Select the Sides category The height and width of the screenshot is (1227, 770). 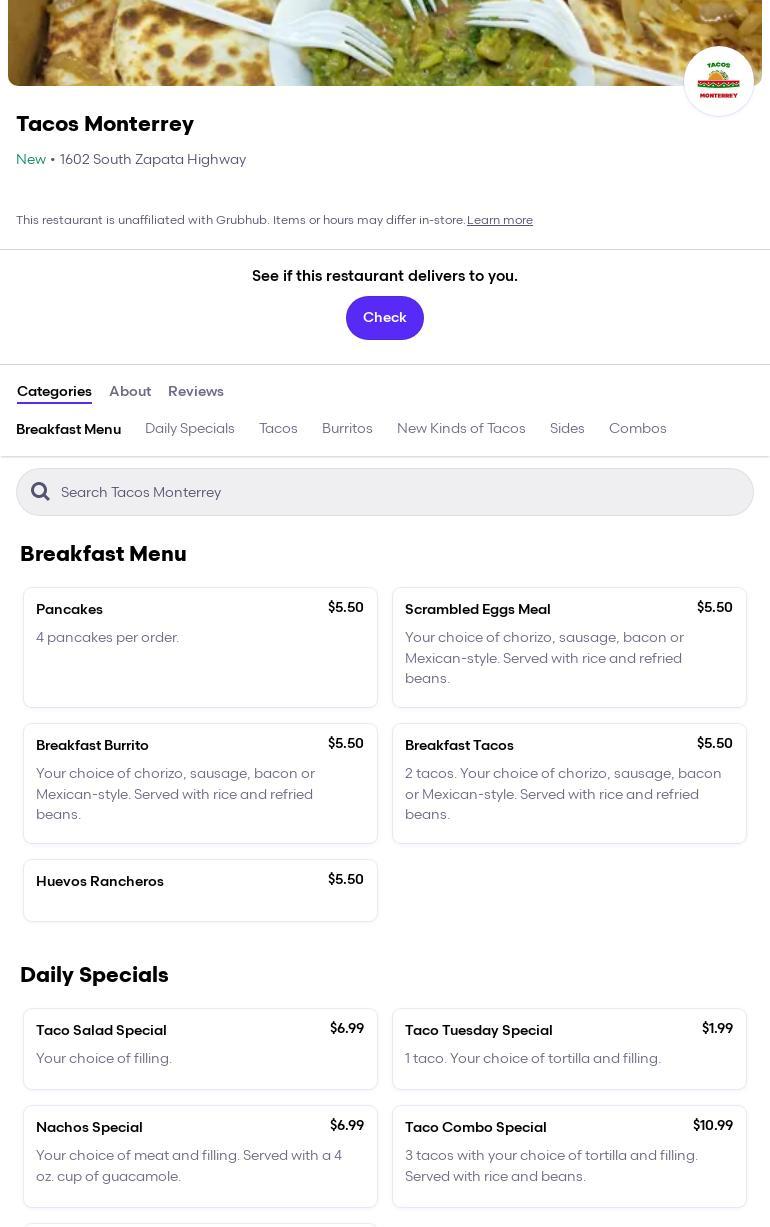[567, 428]
